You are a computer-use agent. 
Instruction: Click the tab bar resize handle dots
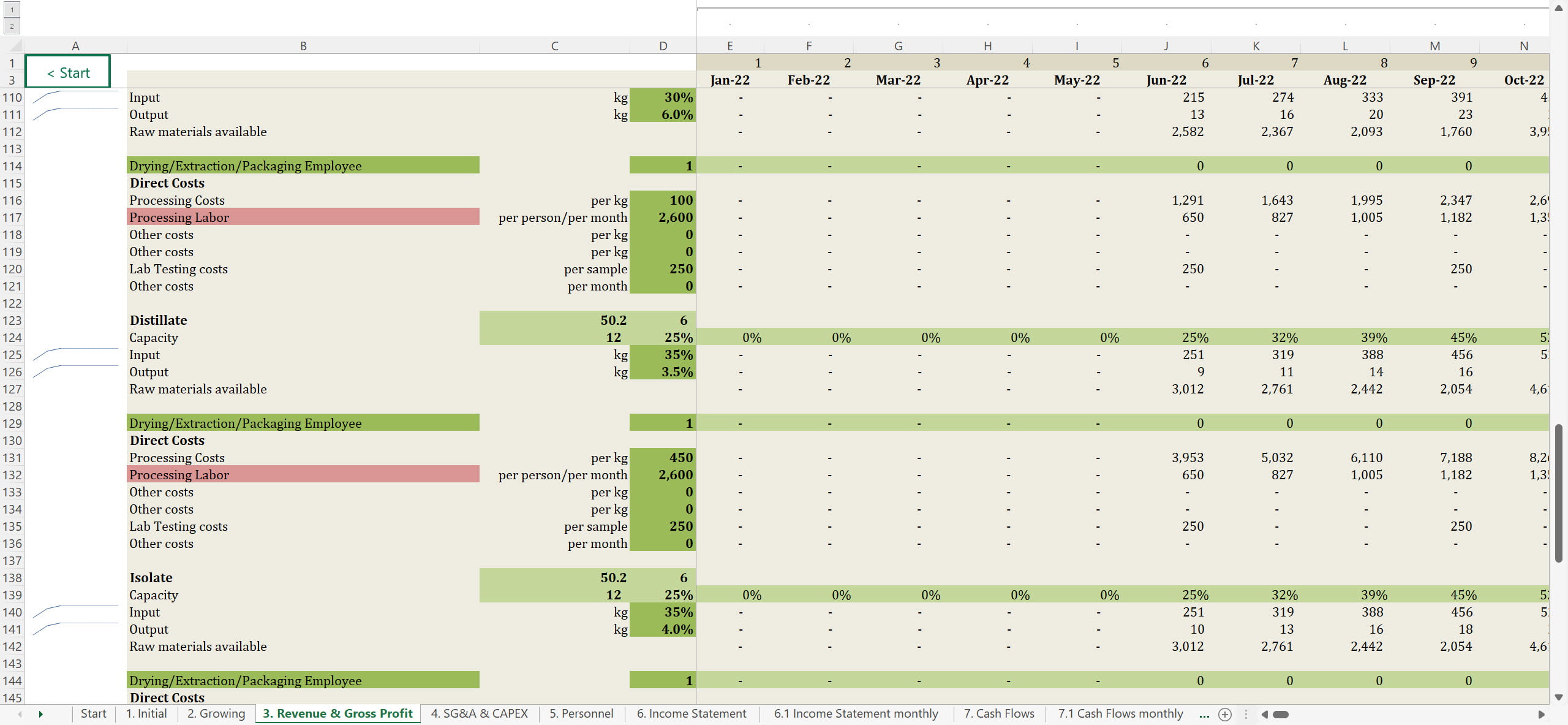1246,714
